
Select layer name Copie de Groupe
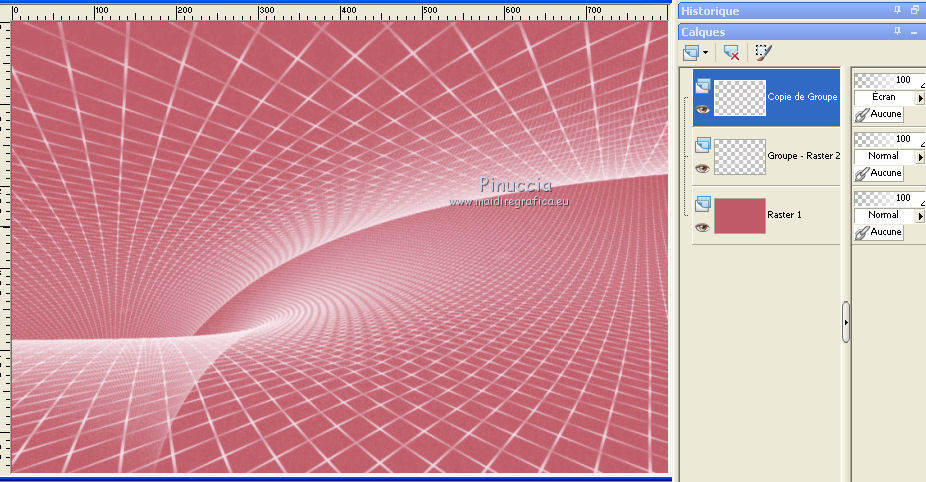coord(803,97)
